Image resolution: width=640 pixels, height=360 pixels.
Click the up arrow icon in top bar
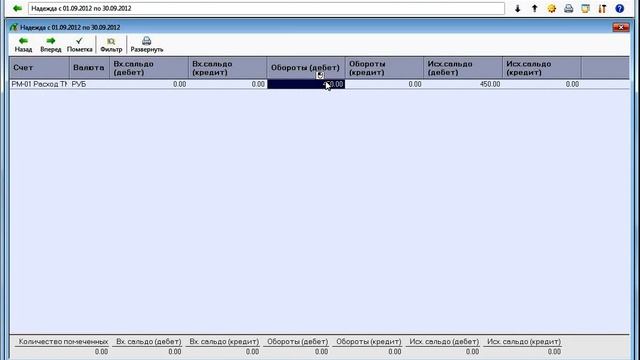click(534, 9)
